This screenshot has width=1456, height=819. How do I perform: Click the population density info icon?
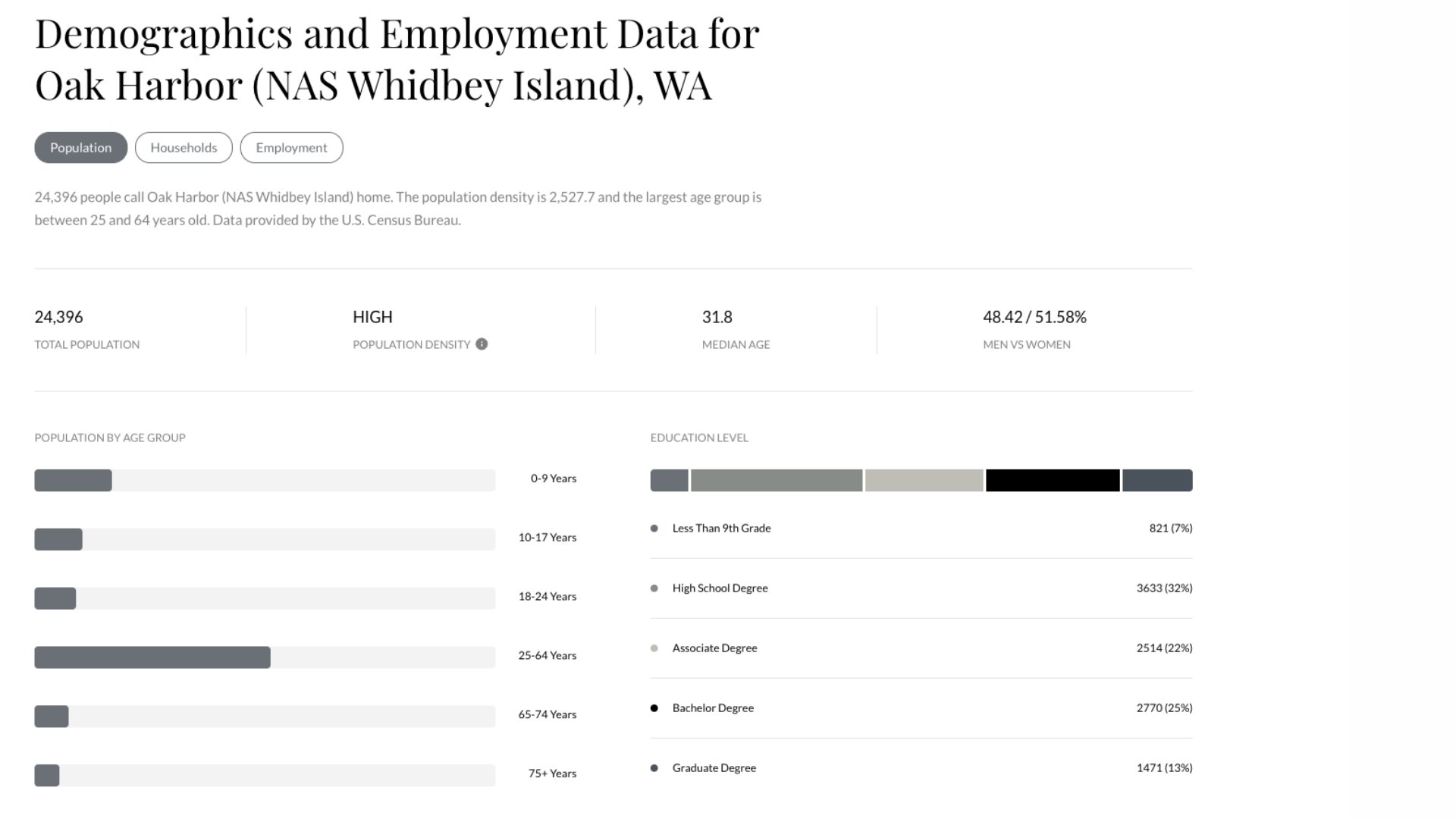click(x=482, y=344)
